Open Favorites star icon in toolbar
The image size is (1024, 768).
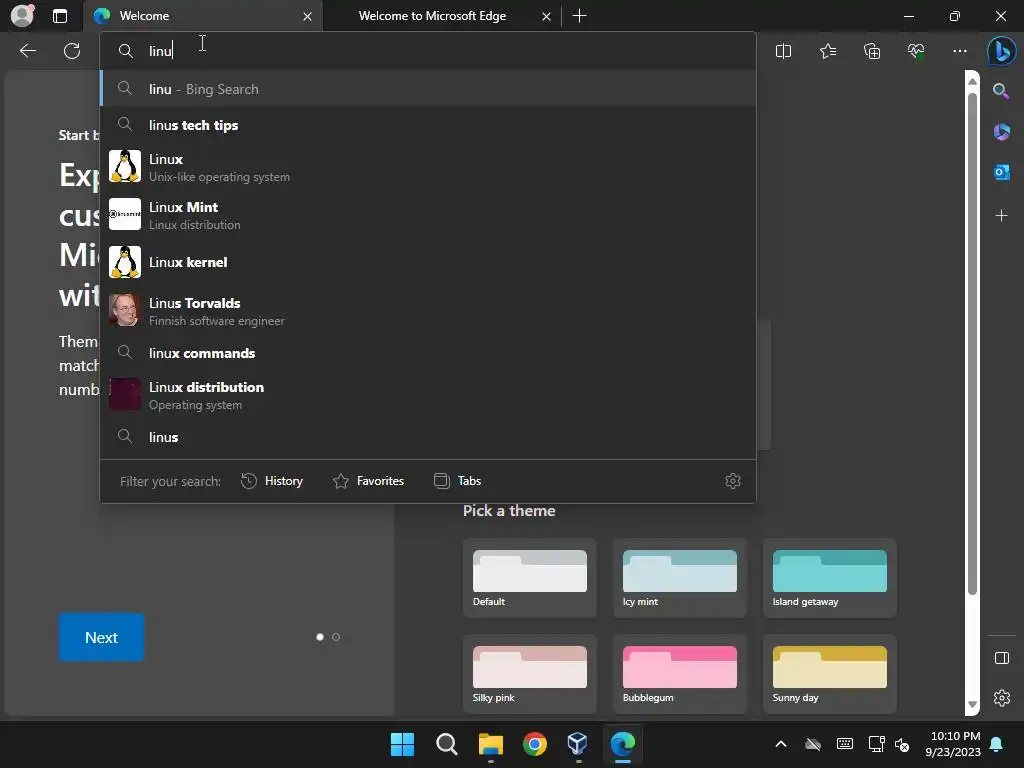[x=827, y=51]
